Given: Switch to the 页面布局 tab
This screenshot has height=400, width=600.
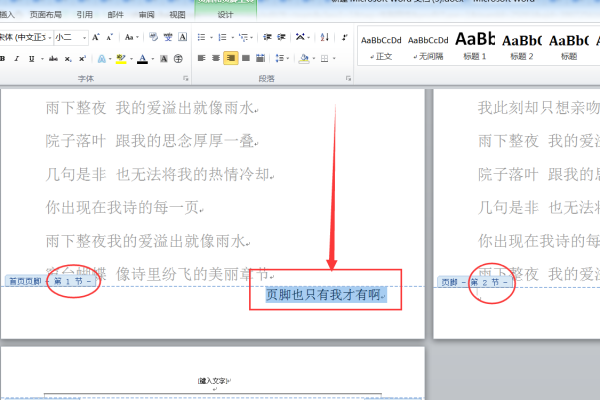Looking at the screenshot, I should (46, 15).
